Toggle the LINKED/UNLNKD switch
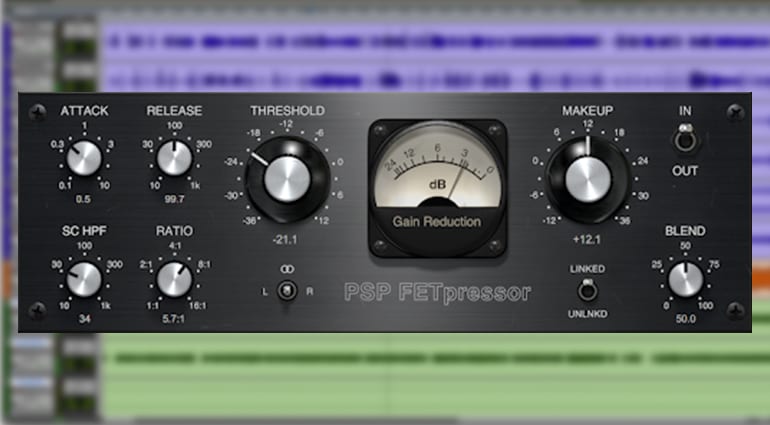 pos(587,290)
